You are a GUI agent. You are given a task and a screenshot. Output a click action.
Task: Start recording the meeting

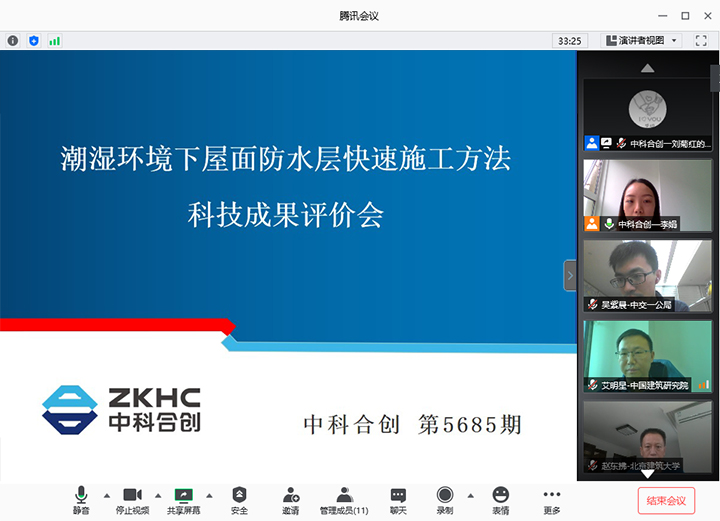click(x=445, y=499)
